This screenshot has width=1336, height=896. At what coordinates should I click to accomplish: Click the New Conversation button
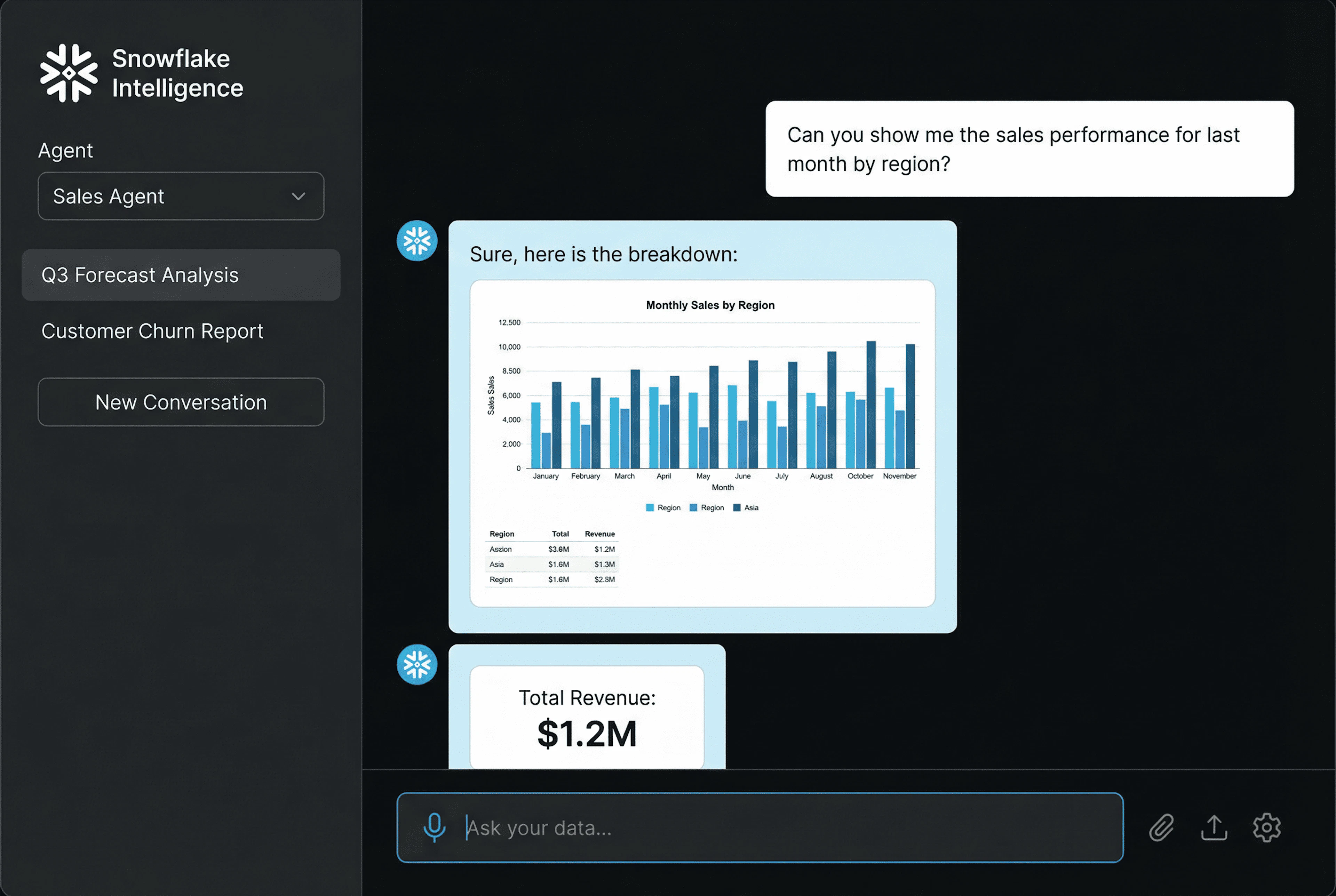click(181, 402)
